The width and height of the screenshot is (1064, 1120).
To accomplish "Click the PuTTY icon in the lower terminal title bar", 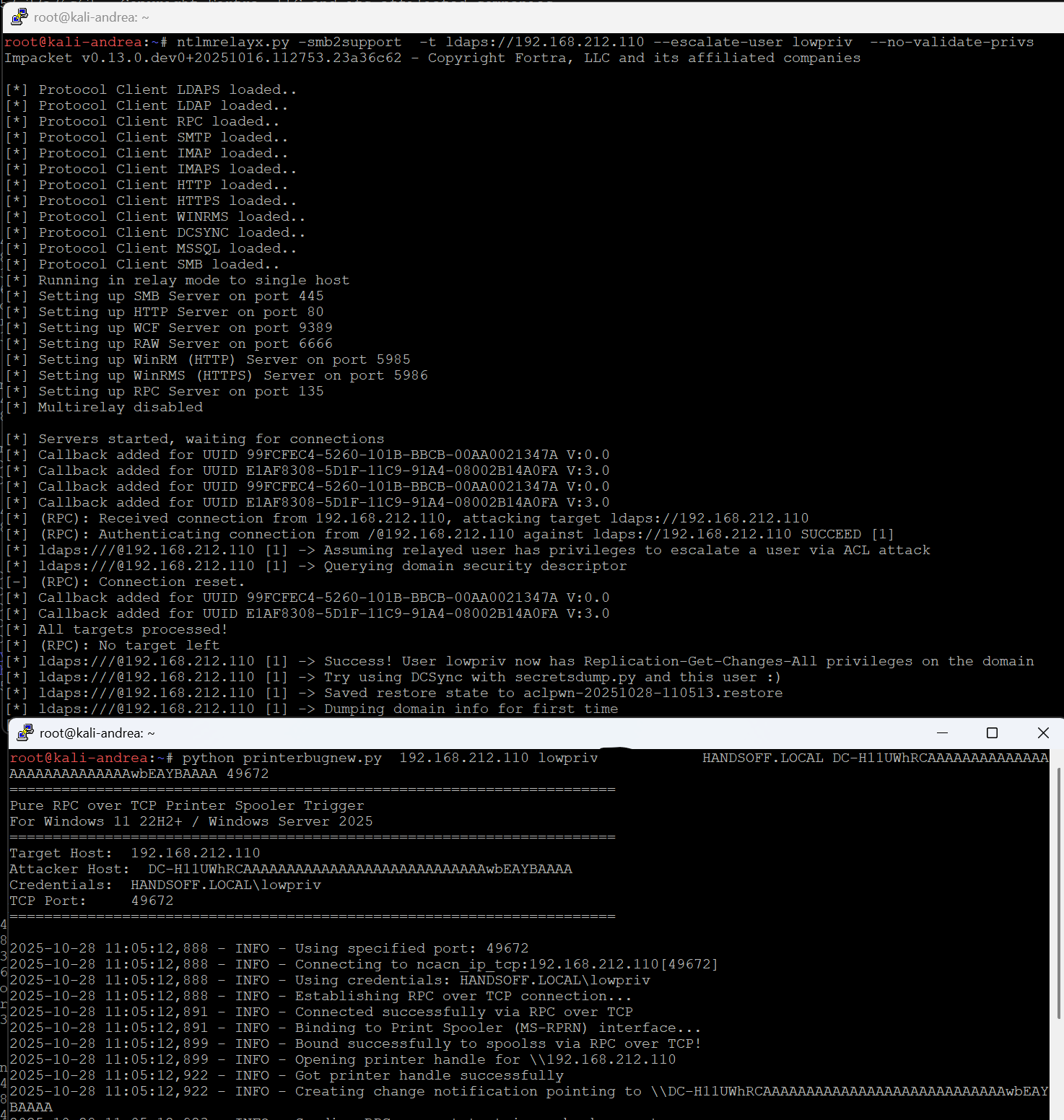I will click(25, 732).
